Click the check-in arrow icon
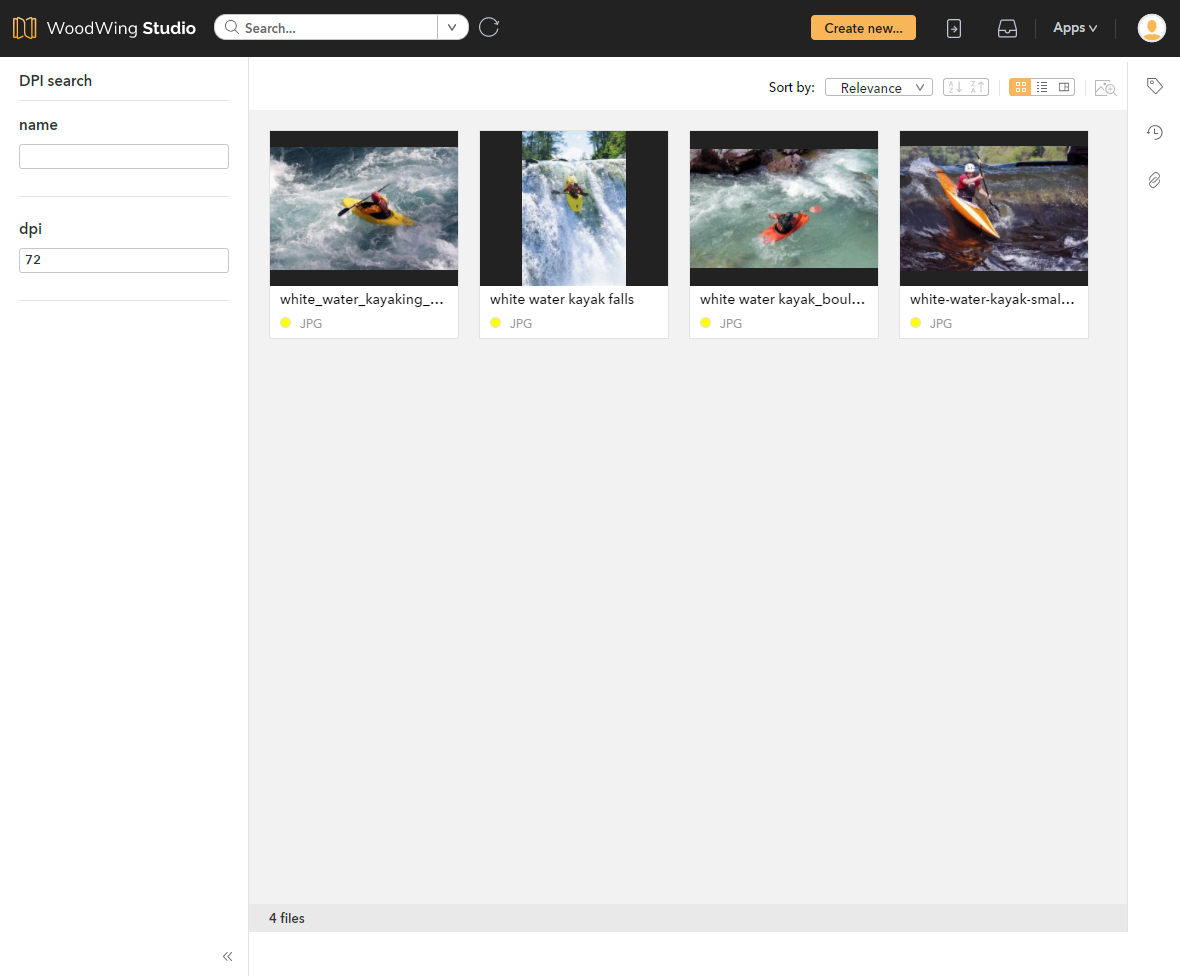 coord(953,28)
